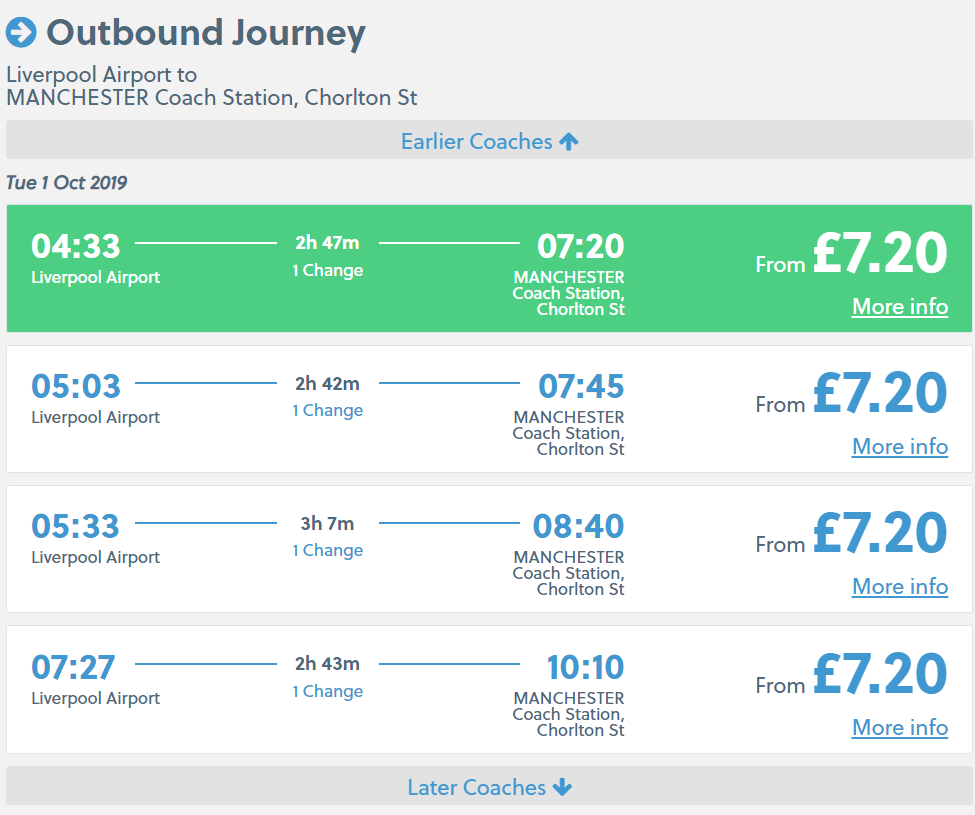Expand 1 Change on 07:27 journey
This screenshot has width=975, height=815.
pyautogui.click(x=328, y=691)
